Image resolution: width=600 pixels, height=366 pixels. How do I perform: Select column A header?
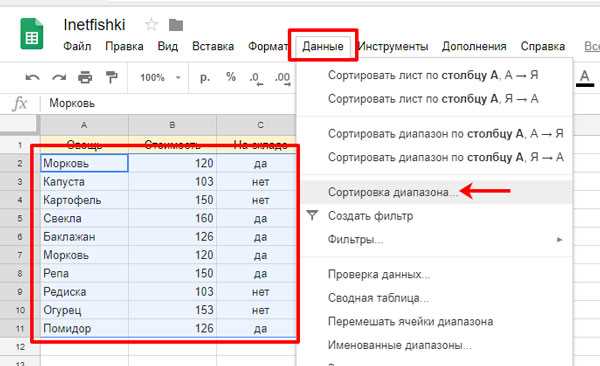84,125
